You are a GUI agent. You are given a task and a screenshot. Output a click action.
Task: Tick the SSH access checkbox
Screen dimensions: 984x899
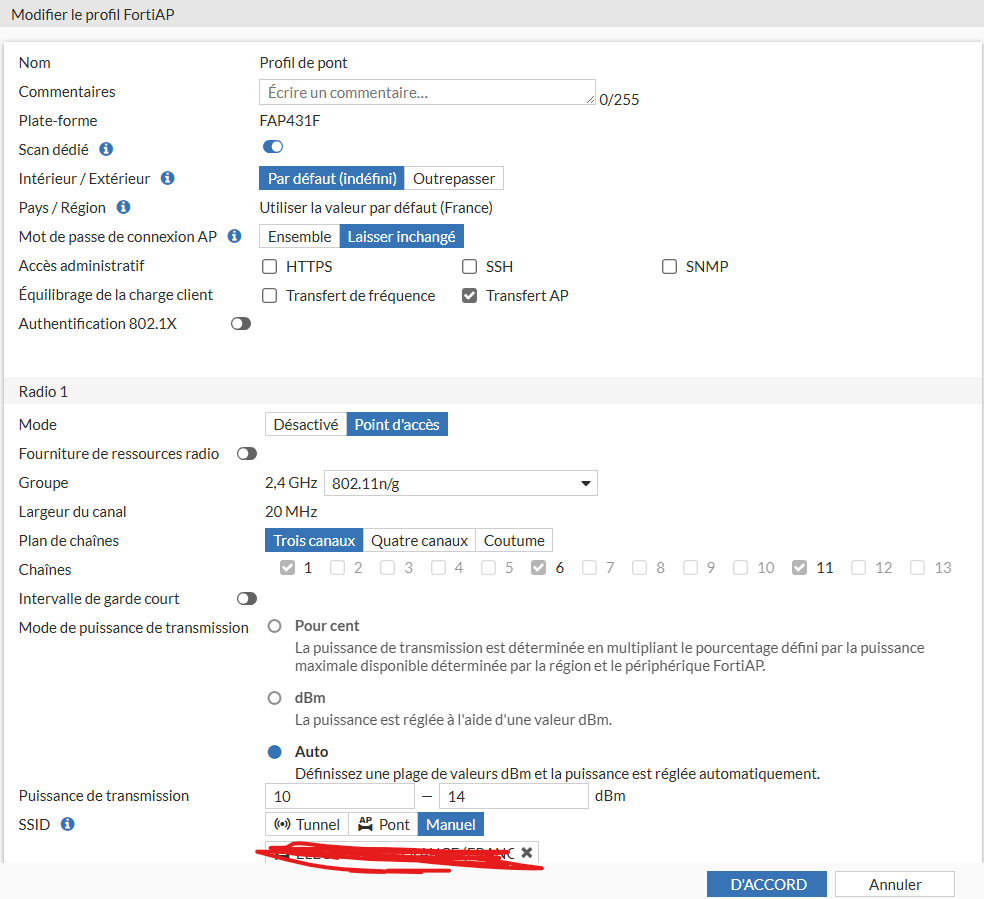[469, 267]
